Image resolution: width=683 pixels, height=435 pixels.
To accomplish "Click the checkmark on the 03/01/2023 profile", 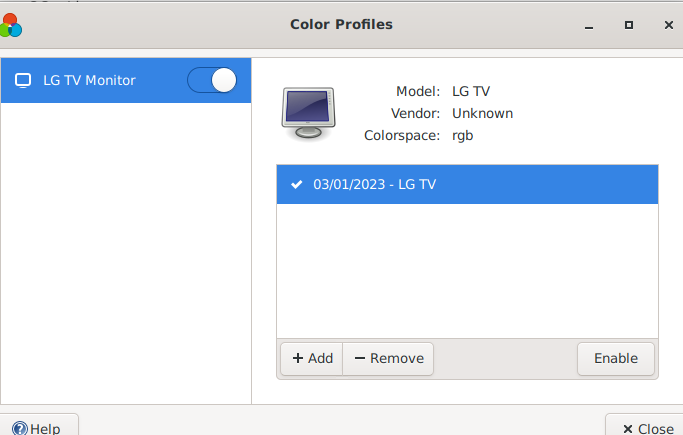I will point(297,185).
